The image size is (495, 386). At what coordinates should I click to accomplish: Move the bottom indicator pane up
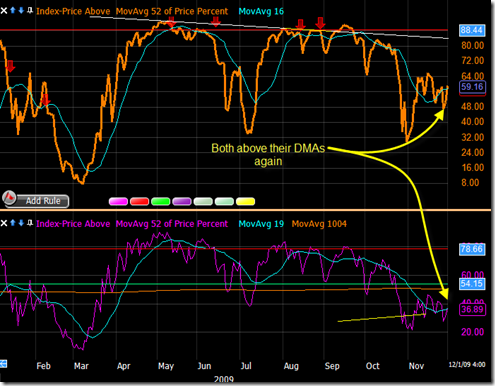(x=13, y=223)
